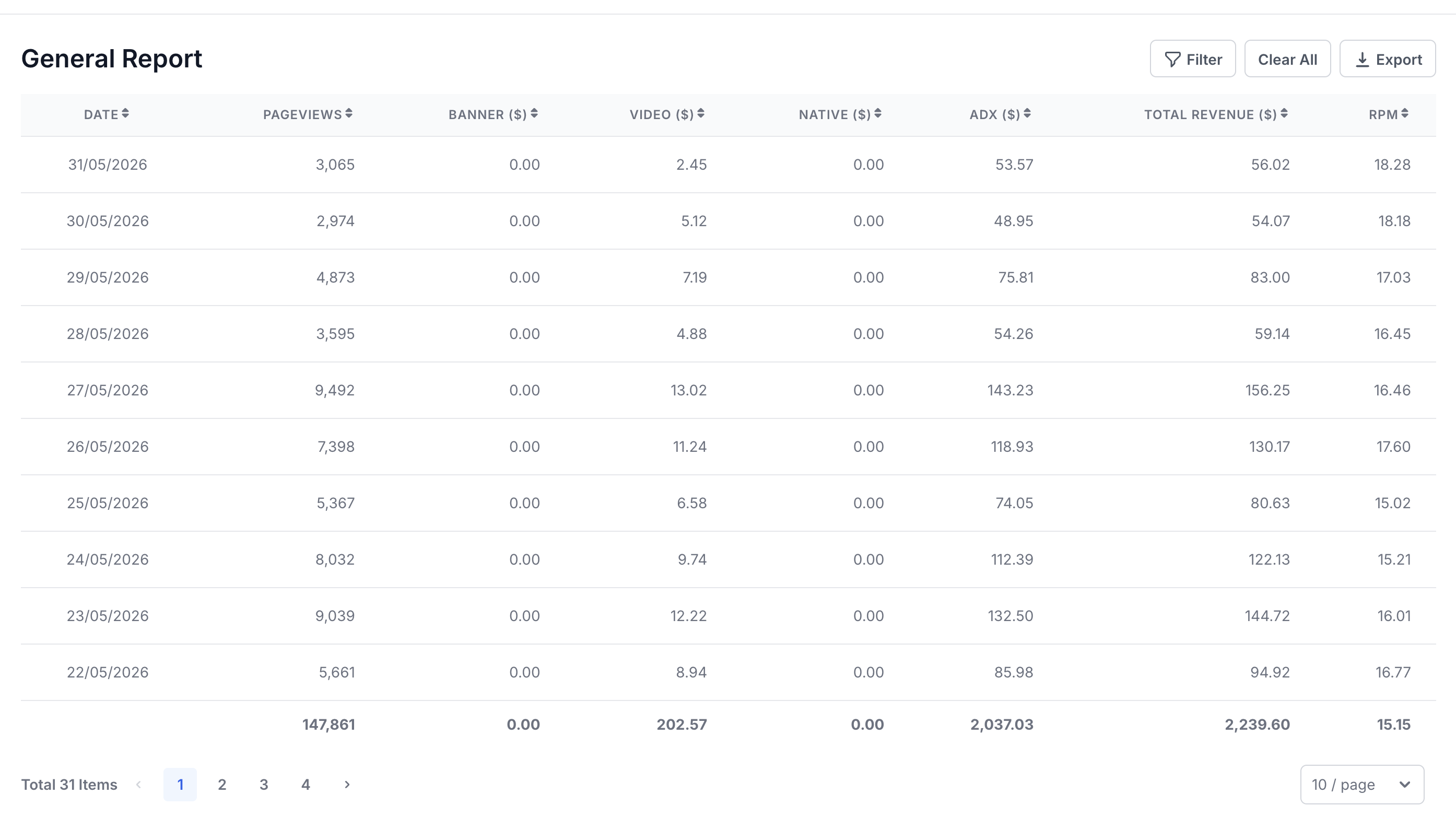This screenshot has height=818, width=1456.
Task: Click the Filter funnel icon
Action: click(x=1172, y=60)
